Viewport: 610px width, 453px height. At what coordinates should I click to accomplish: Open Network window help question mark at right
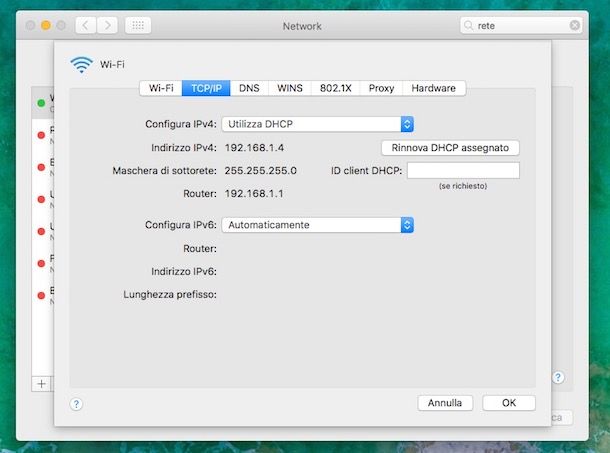tap(558, 377)
